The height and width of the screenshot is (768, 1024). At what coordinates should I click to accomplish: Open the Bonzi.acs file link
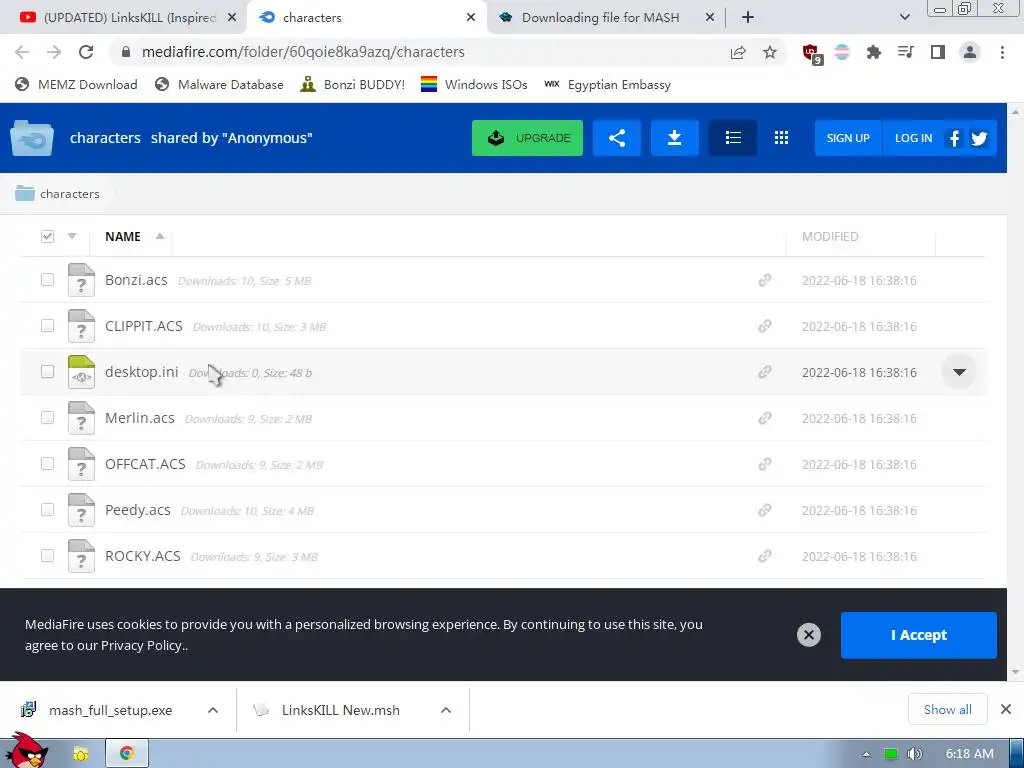pos(136,280)
